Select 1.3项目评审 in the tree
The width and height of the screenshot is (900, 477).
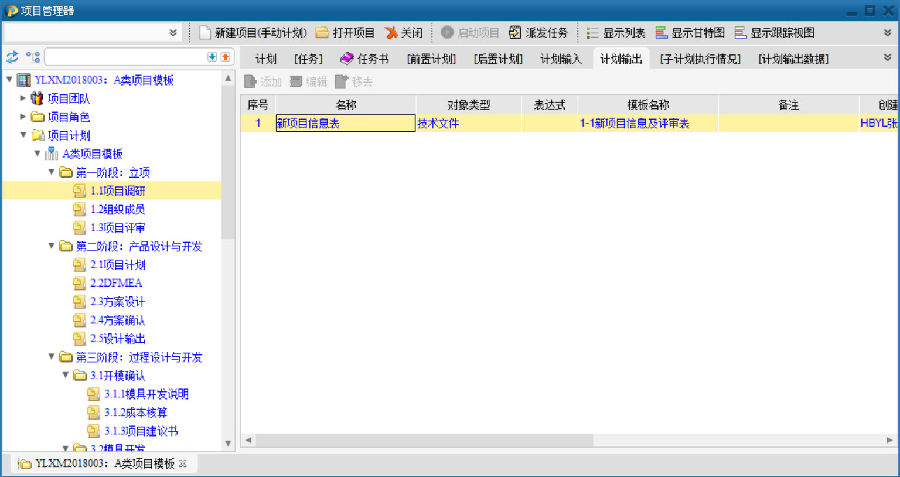coord(118,227)
